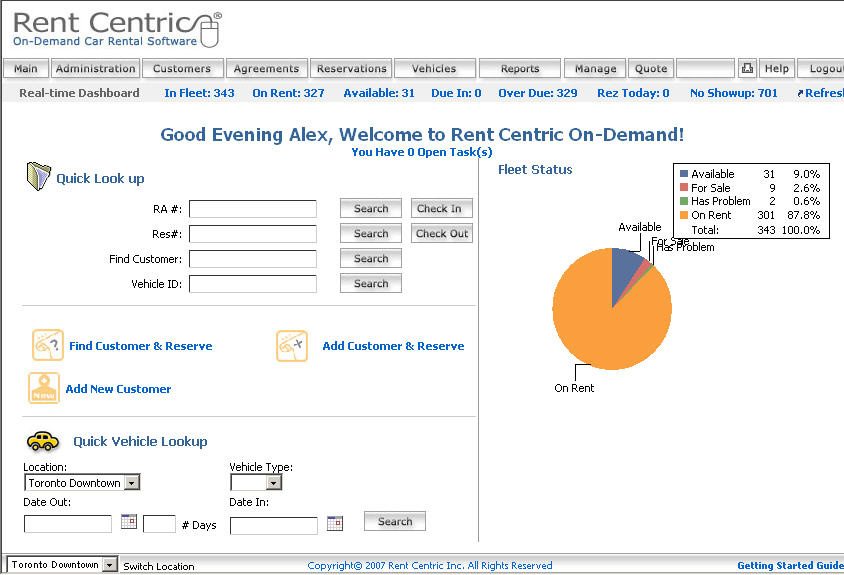The height and width of the screenshot is (575, 844).
Task: Click the Due In: 0 link
Action: click(456, 93)
